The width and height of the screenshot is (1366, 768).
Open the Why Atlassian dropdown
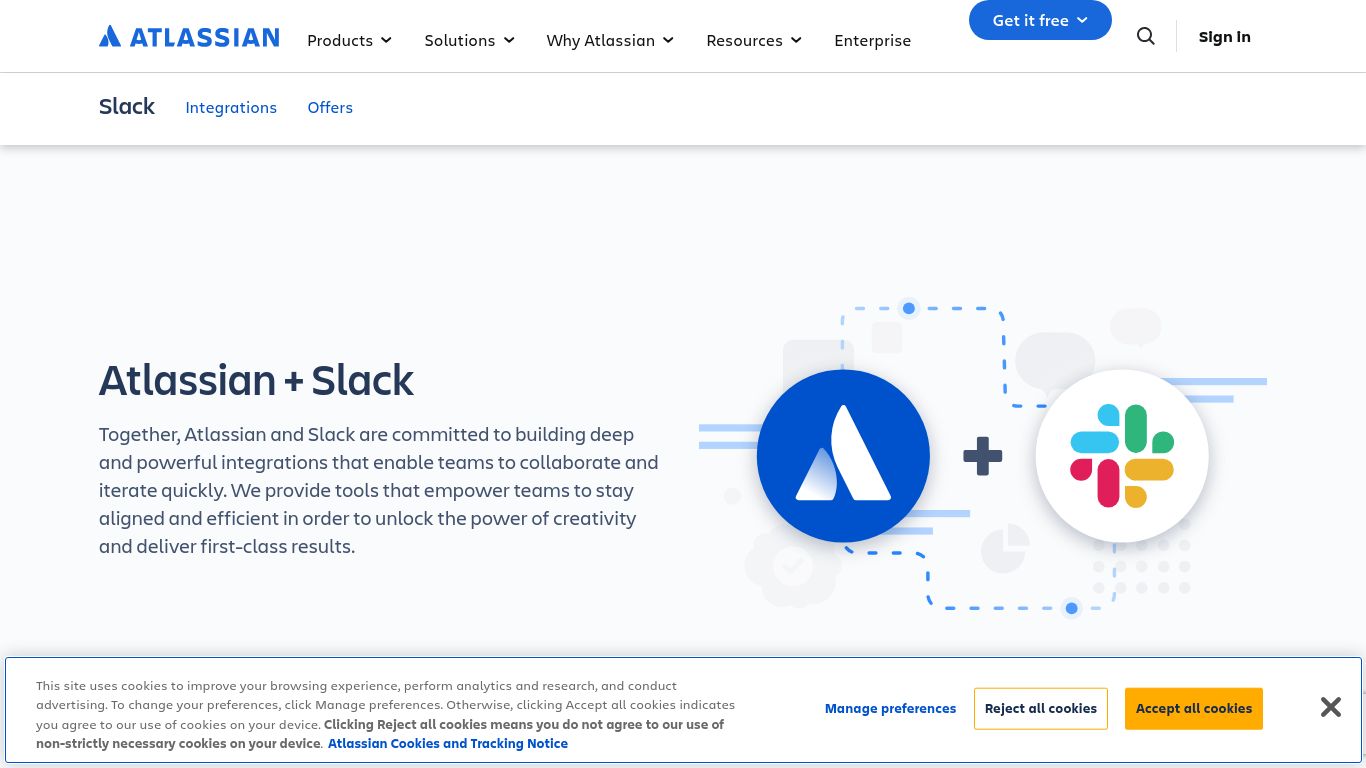tap(610, 40)
